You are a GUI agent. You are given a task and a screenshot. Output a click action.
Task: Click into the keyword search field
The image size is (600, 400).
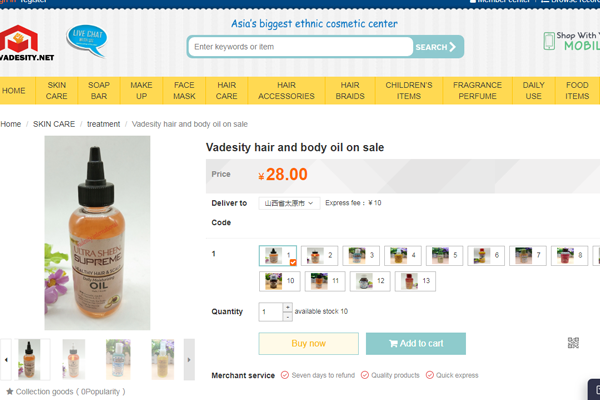[300, 47]
